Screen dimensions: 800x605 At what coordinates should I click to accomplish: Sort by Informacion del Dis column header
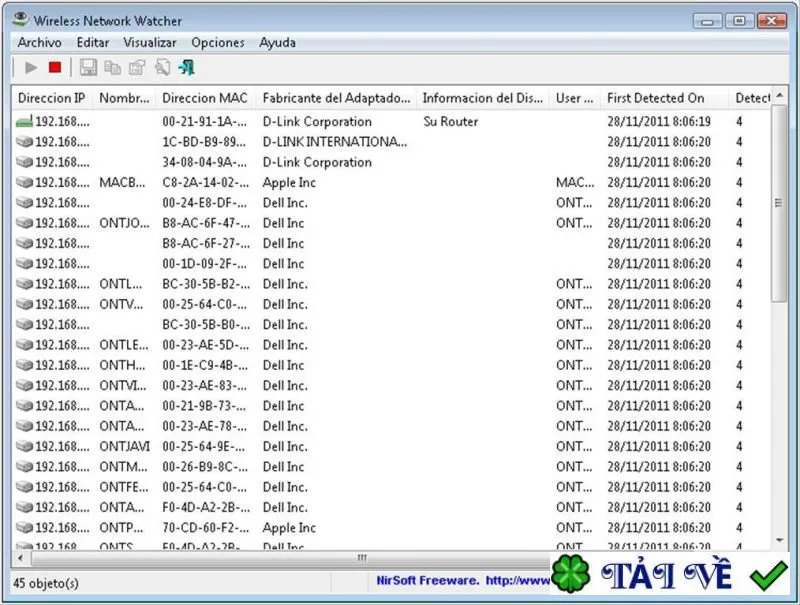tap(483, 98)
